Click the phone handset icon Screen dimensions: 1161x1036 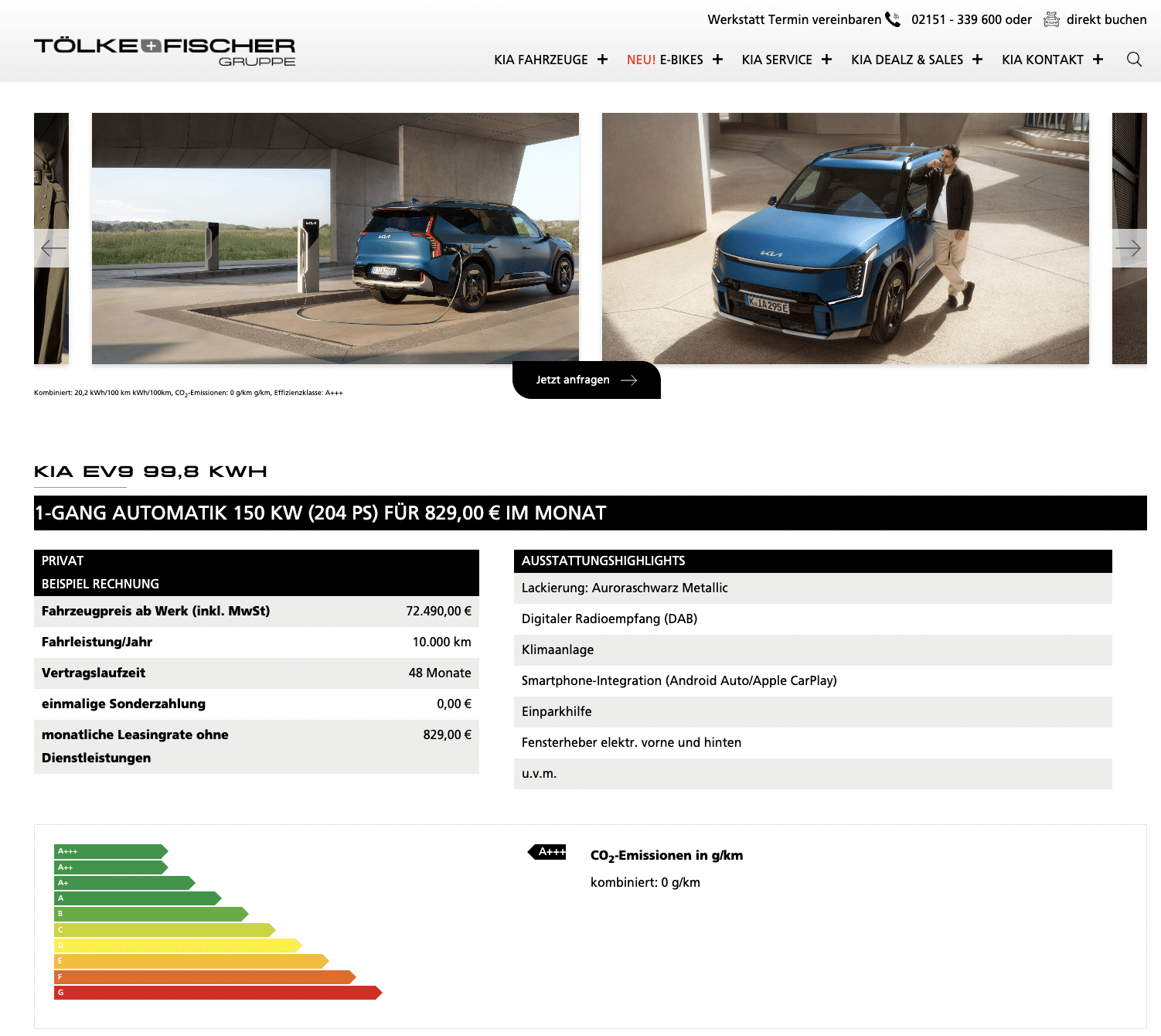893,19
